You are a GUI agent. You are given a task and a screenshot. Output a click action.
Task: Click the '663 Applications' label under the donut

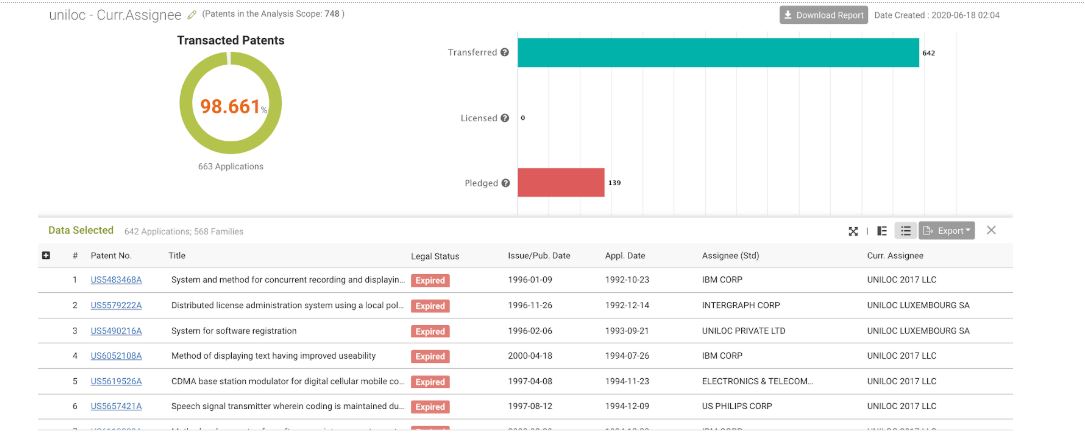(230, 167)
